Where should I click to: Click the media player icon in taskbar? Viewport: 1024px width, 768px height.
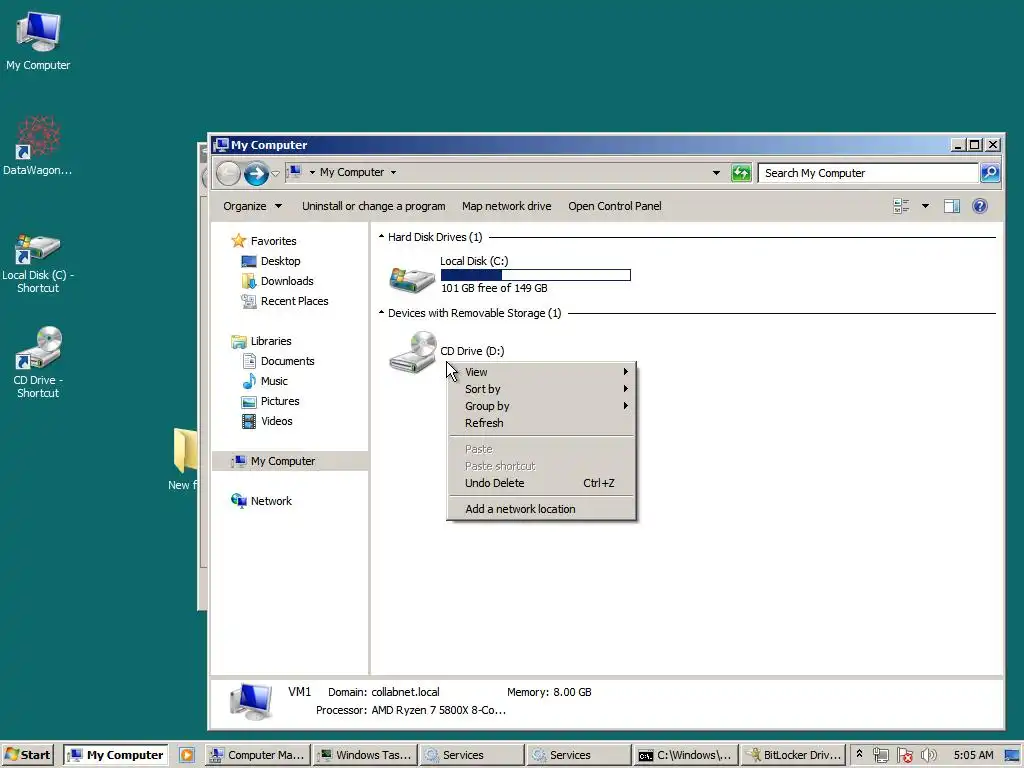coord(187,755)
